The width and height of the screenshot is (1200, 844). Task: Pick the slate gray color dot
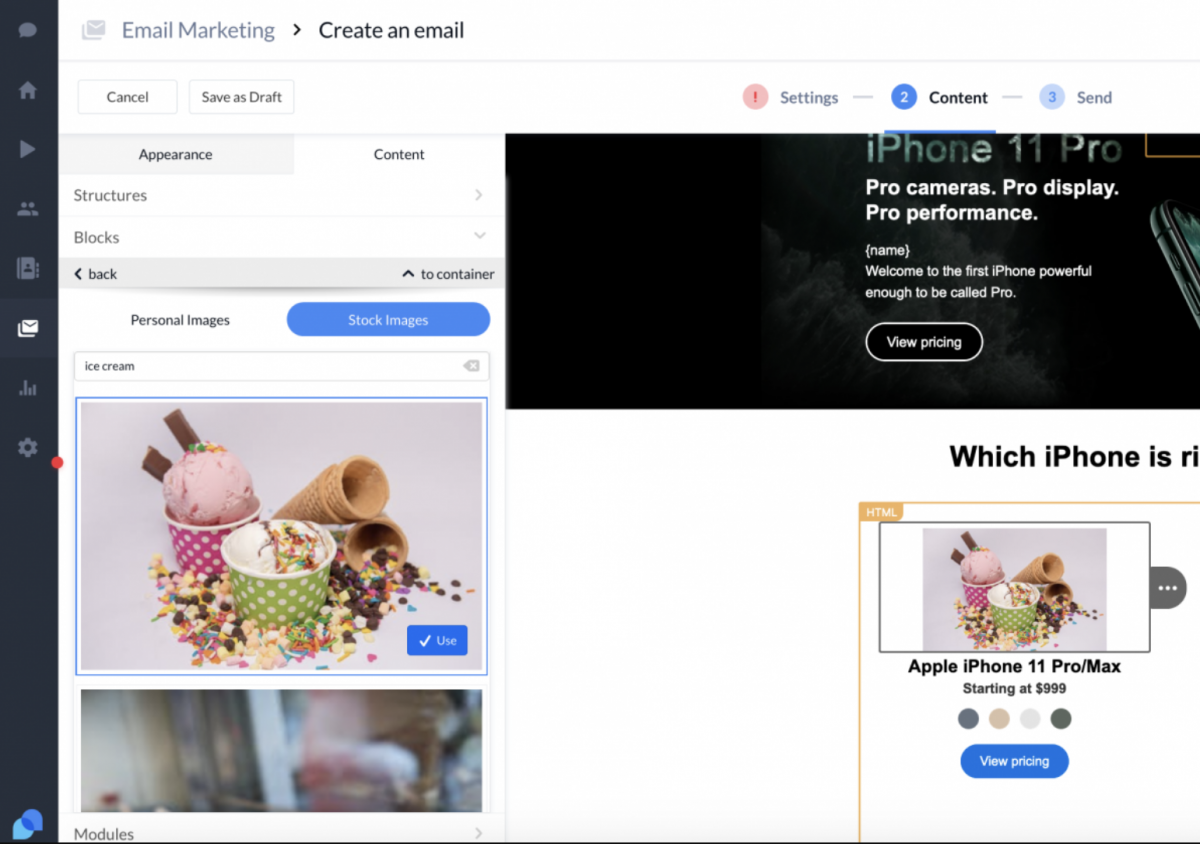pos(968,719)
